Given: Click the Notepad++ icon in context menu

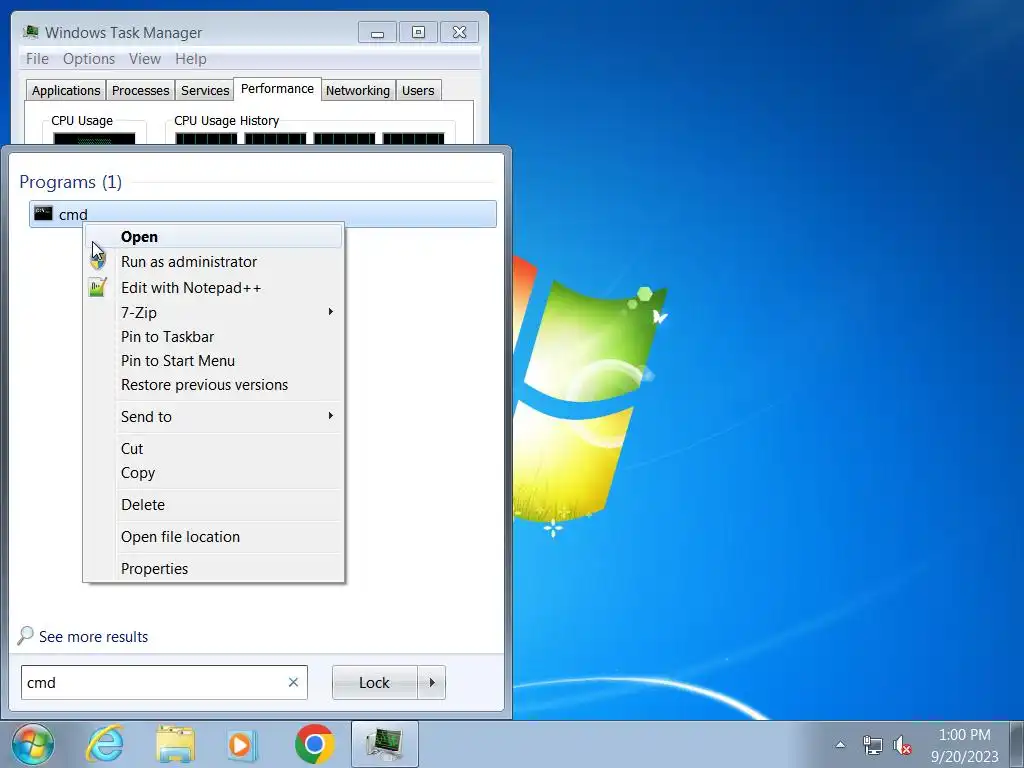Looking at the screenshot, I should (97, 287).
